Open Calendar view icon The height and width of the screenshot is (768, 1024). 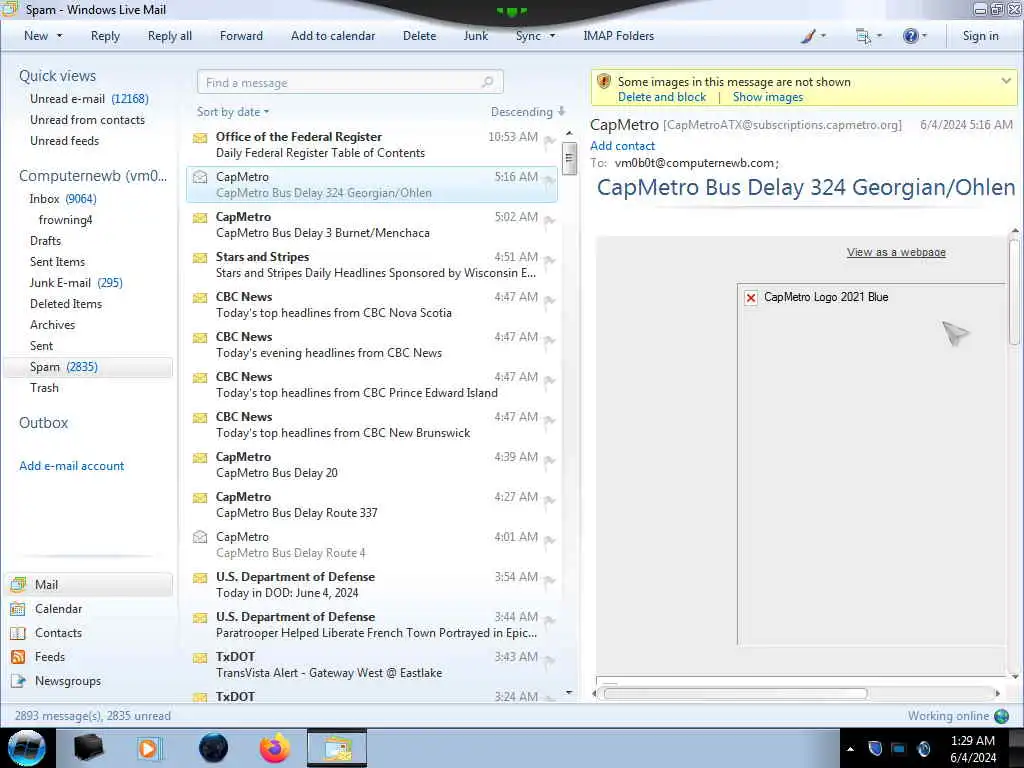(18, 609)
